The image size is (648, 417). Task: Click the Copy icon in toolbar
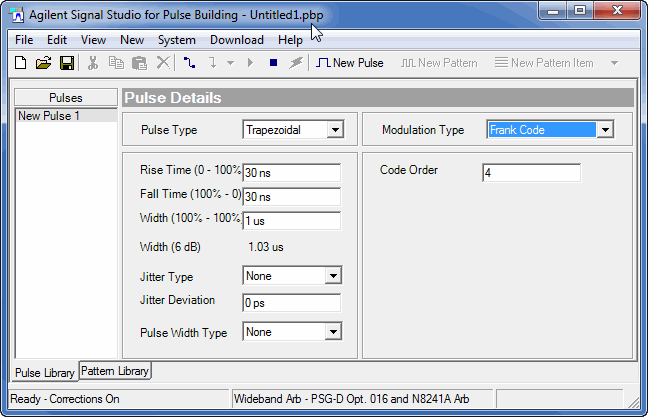click(x=116, y=63)
